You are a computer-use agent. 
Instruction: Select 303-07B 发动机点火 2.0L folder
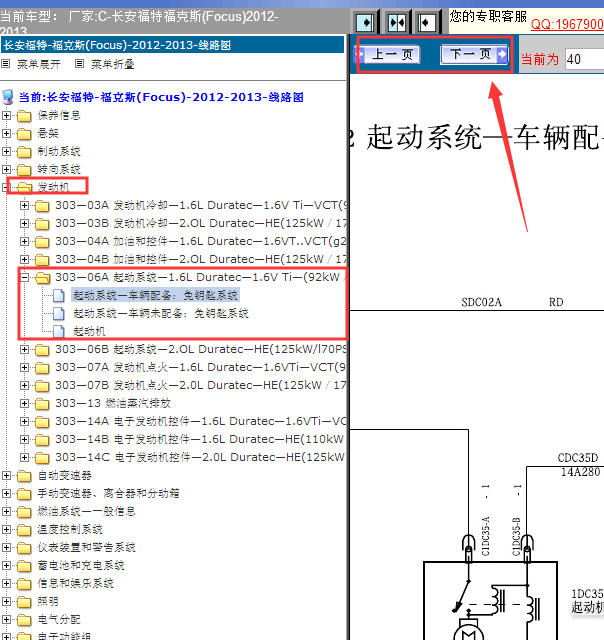point(200,385)
